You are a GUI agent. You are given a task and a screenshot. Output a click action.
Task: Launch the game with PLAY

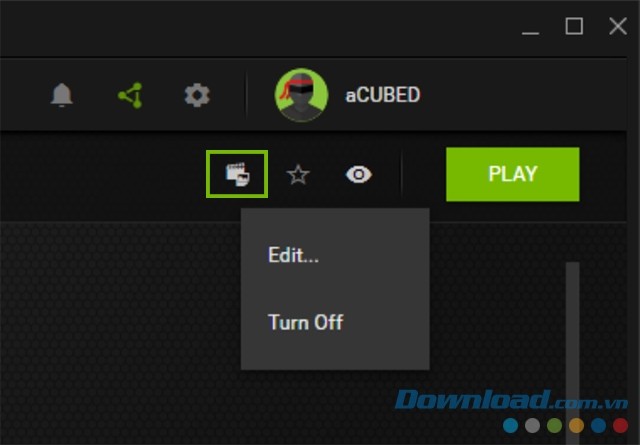(513, 174)
